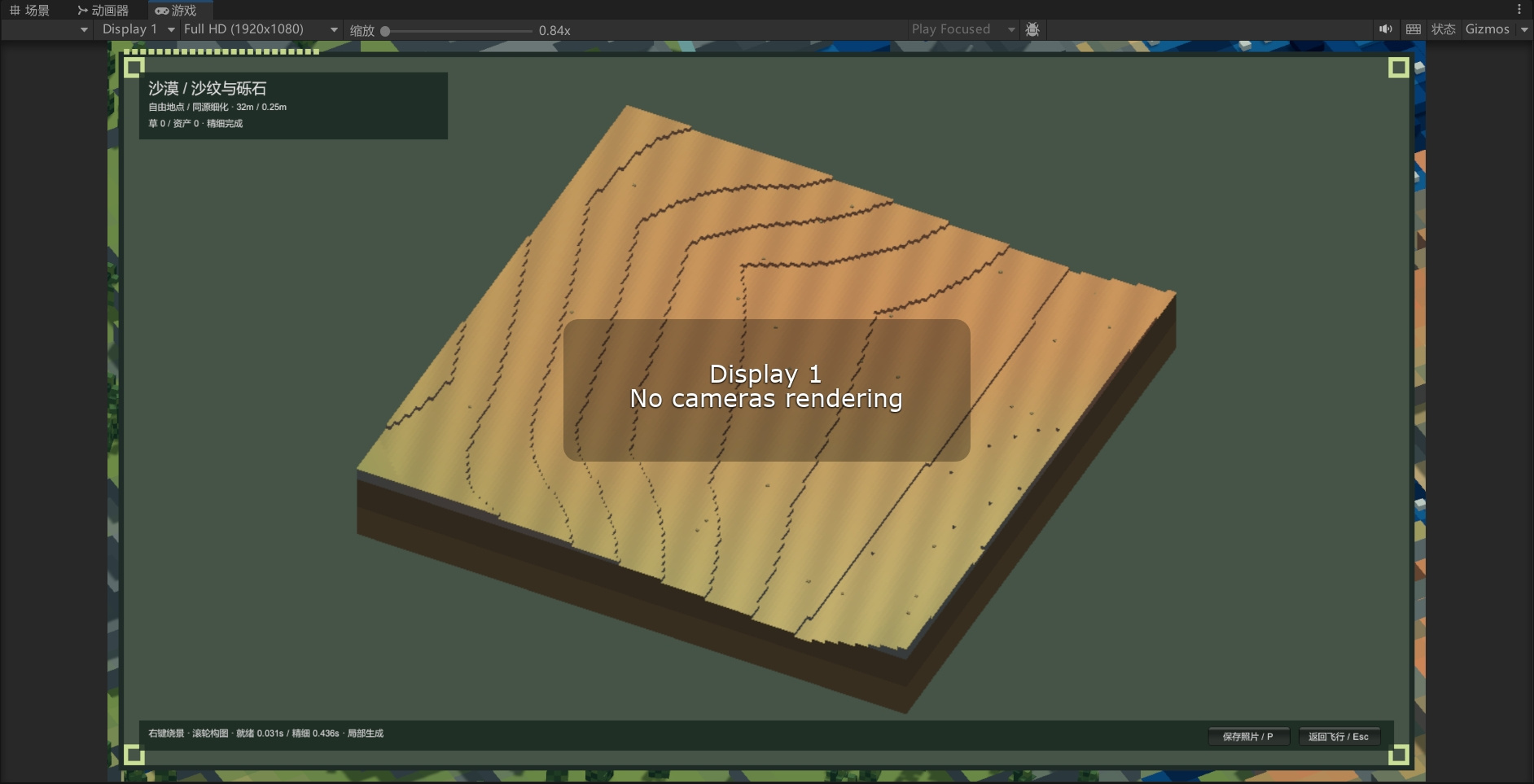Toggle the mute audio speaker icon
The width and height of the screenshot is (1534, 784).
coord(1385,29)
